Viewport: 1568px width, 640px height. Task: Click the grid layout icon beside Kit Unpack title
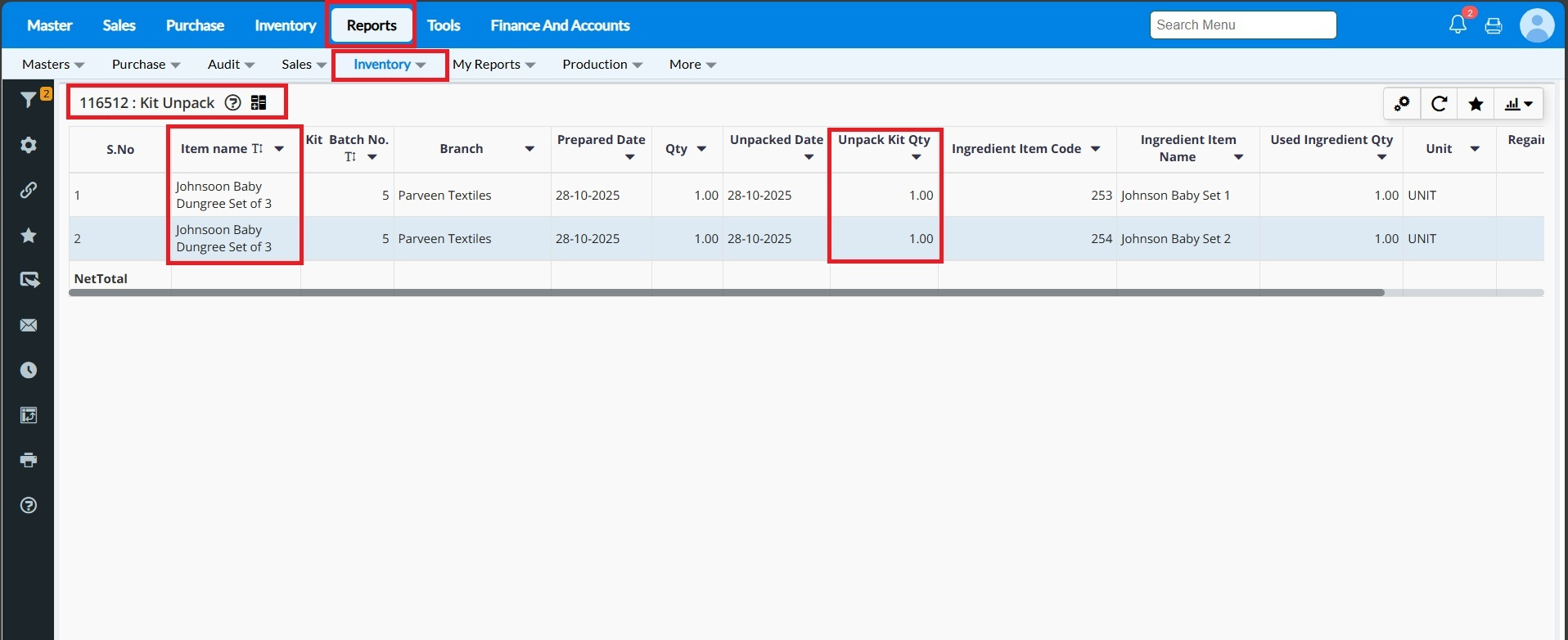coord(259,102)
